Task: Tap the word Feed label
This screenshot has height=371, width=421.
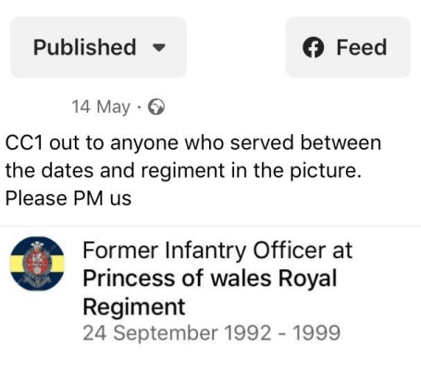Action: coord(362,47)
